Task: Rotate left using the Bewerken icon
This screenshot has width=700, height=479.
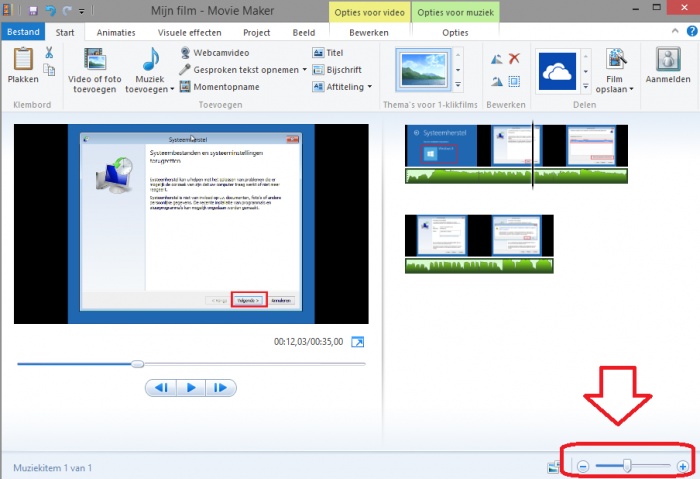Action: coord(496,59)
